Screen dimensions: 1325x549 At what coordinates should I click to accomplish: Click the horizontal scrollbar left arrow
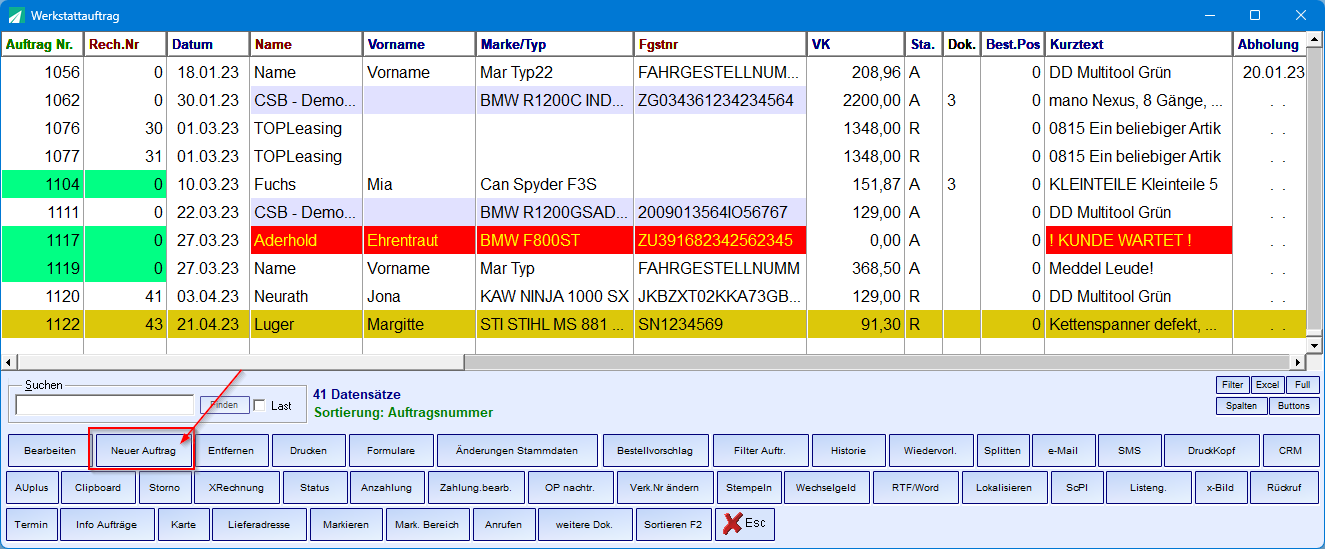8,362
